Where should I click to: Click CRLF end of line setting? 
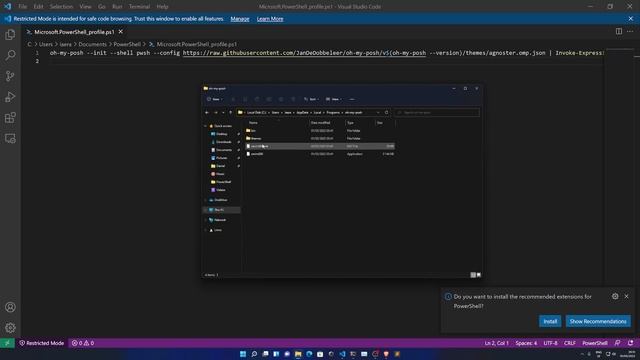click(x=569, y=343)
